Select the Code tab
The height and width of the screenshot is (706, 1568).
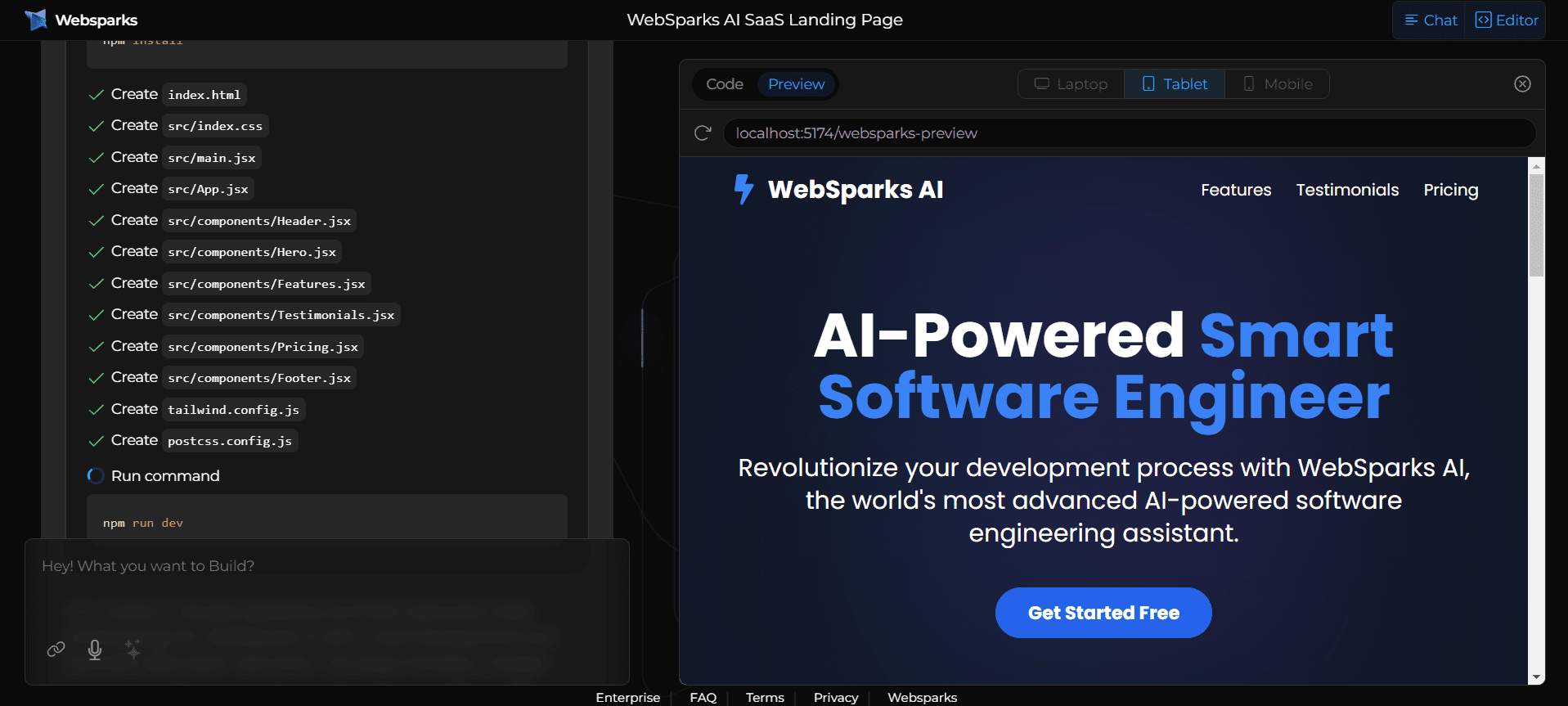725,84
